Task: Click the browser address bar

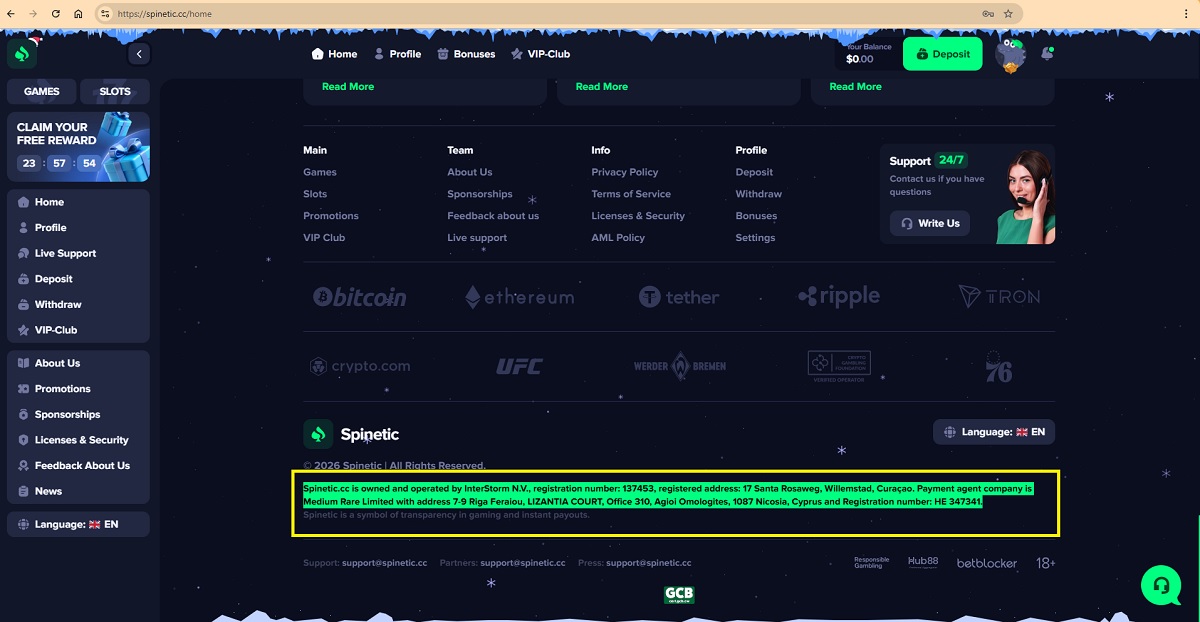Action: (x=540, y=14)
